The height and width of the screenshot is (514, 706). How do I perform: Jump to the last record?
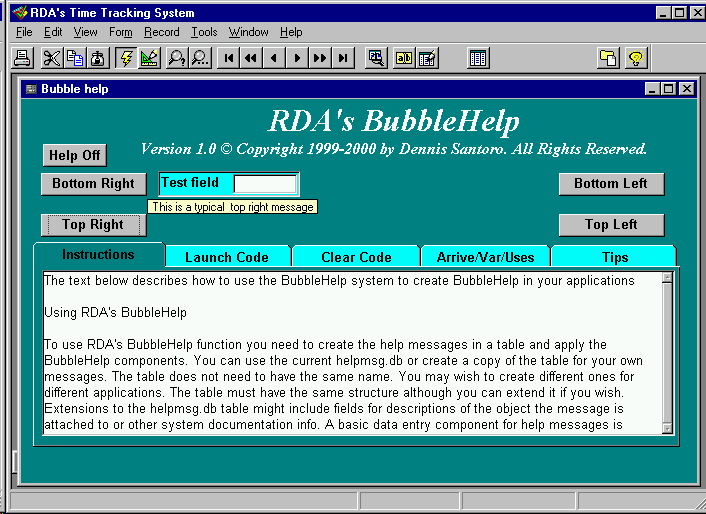click(343, 58)
